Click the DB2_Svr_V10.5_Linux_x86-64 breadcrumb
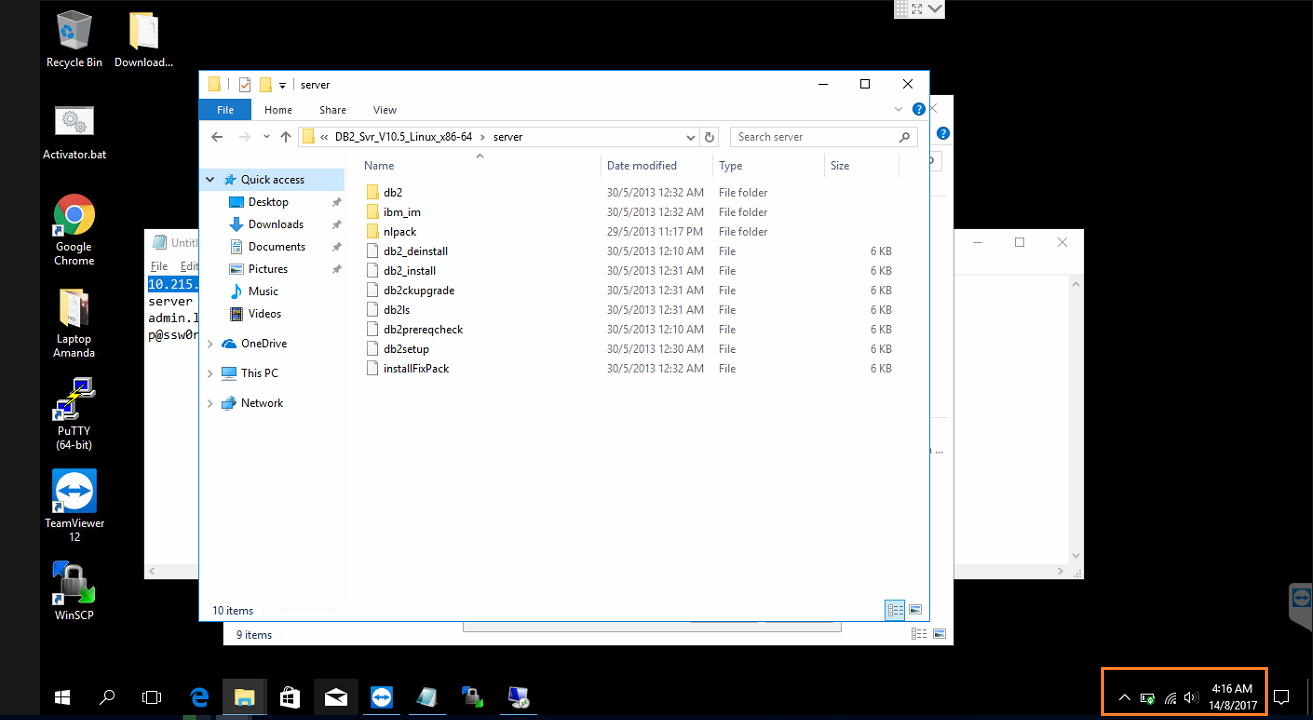 click(x=403, y=137)
